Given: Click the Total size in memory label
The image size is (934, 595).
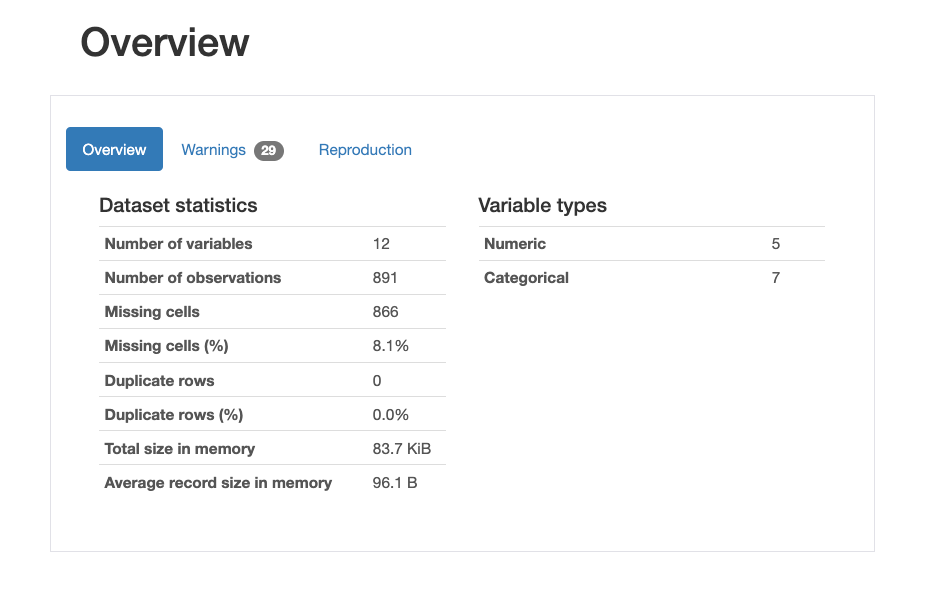Looking at the screenshot, I should (x=179, y=448).
